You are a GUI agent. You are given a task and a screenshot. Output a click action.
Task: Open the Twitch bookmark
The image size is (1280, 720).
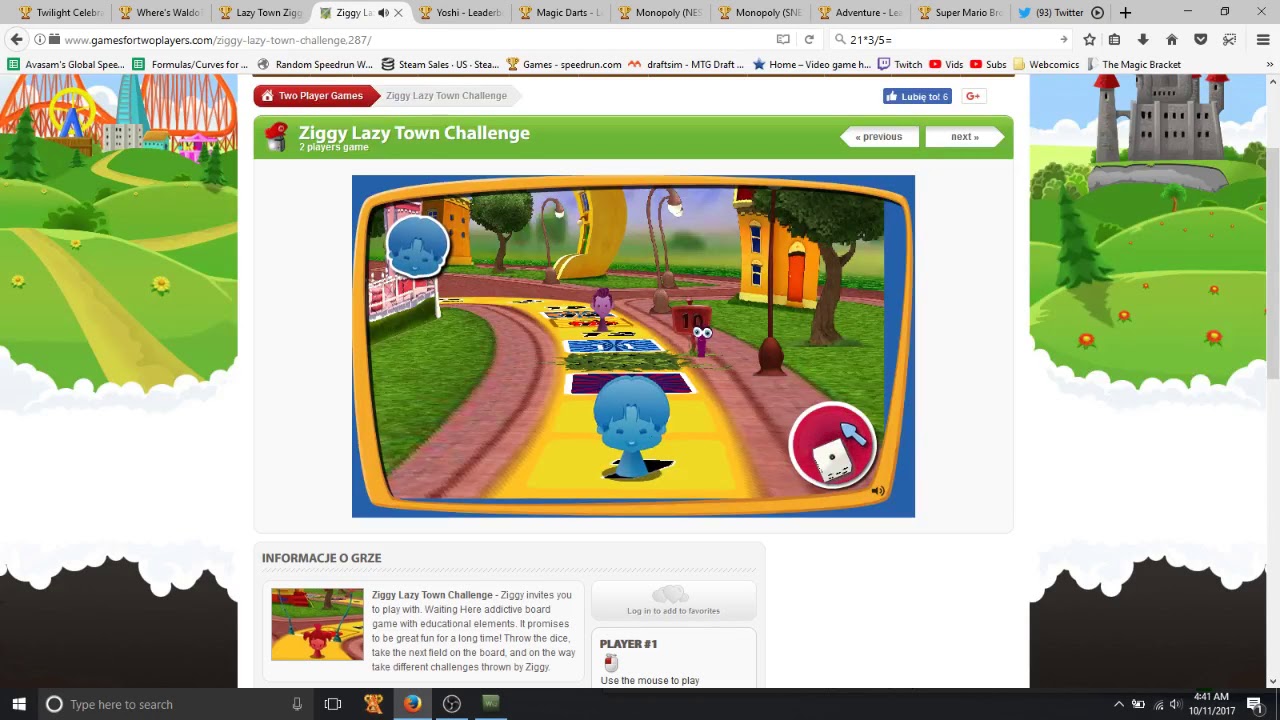900,64
